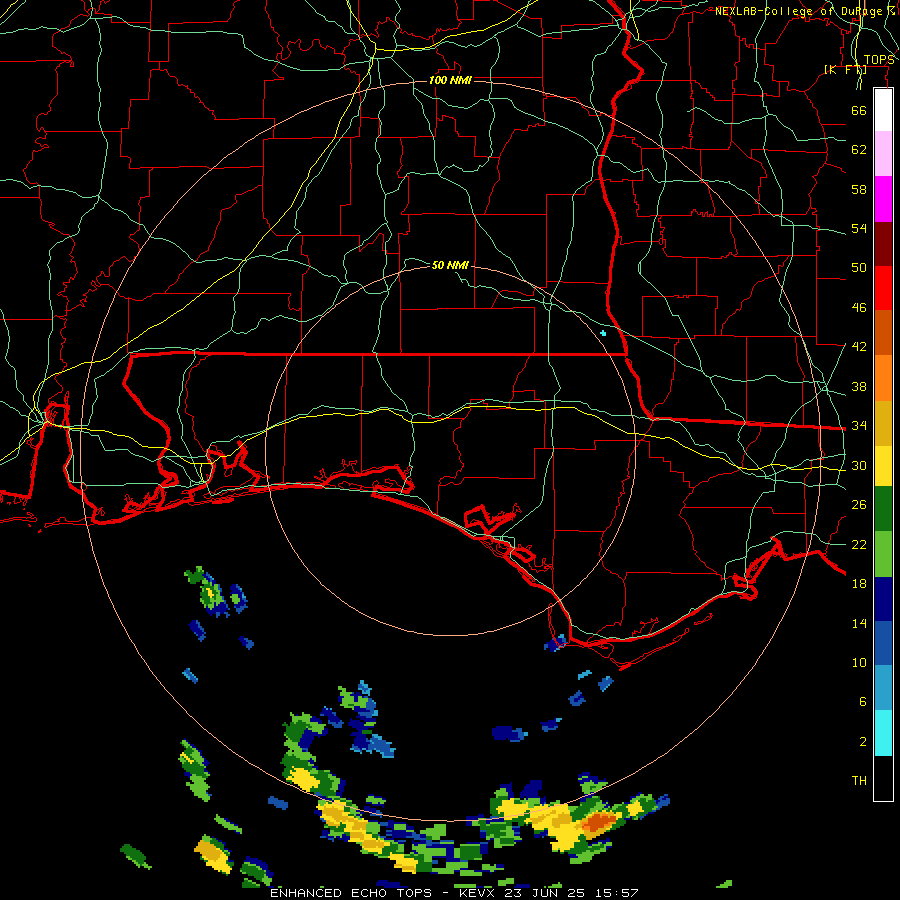900x900 pixels.
Task: Click the legend value "38"
Action: [859, 386]
